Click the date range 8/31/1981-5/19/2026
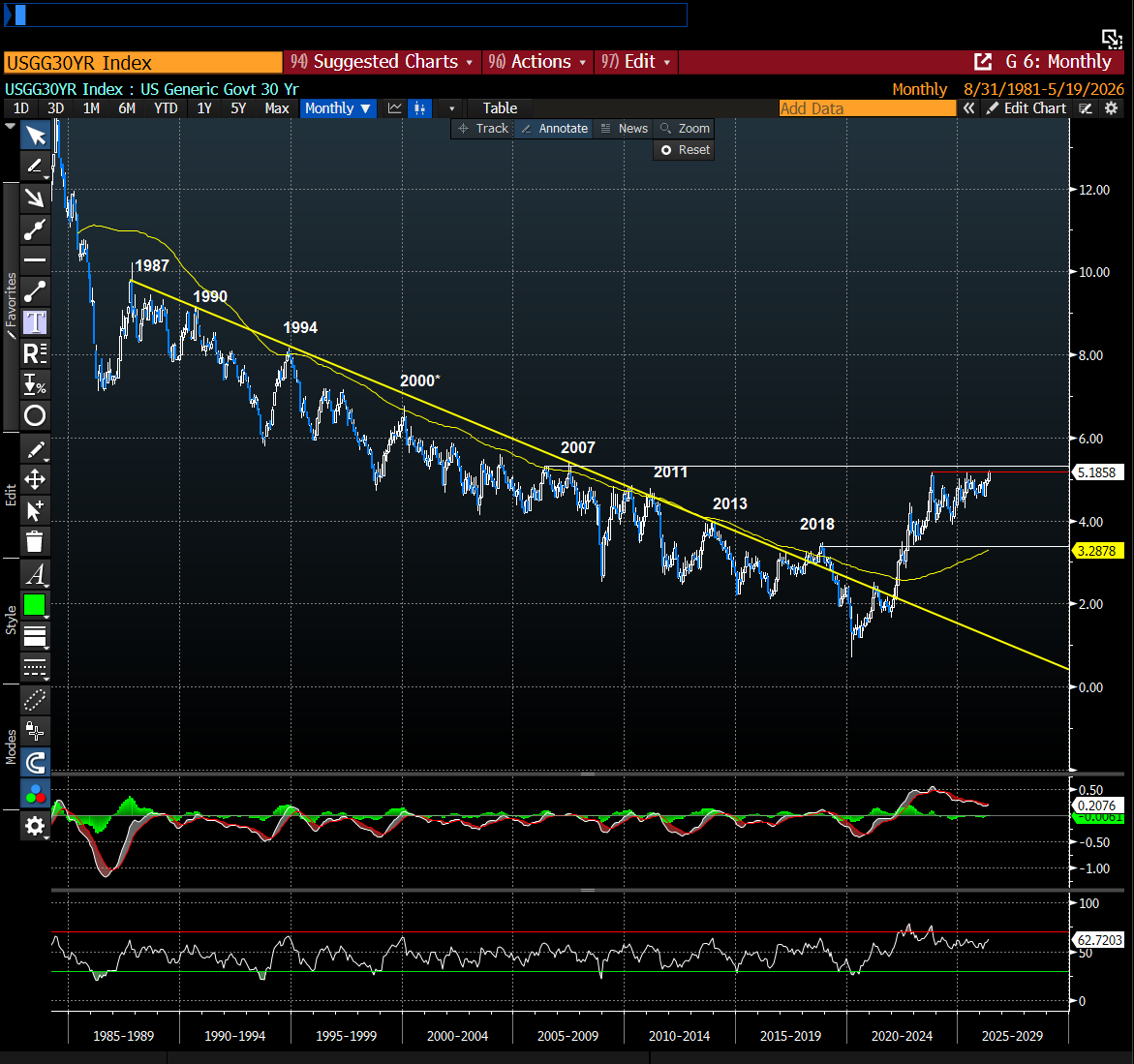Image resolution: width=1134 pixels, height=1064 pixels. tap(1044, 89)
